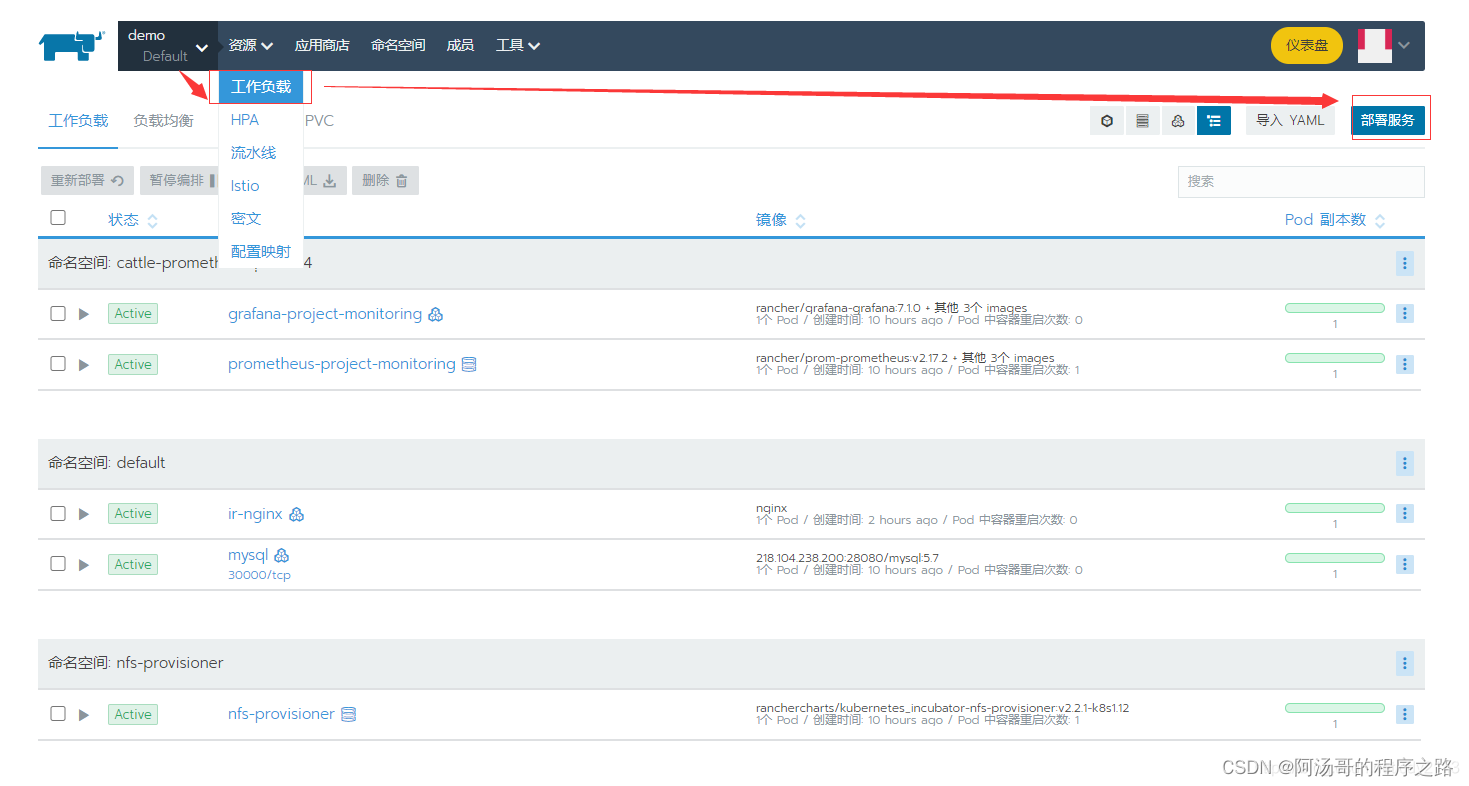Viewport: 1469px width, 786px height.
Task: Open actions menu for mysql row
Action: (1405, 564)
